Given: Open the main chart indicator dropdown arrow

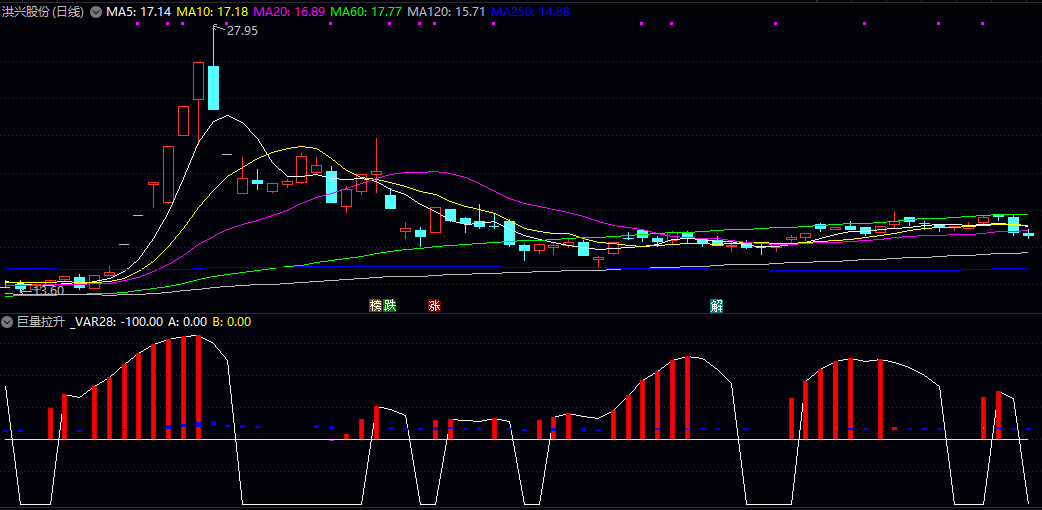Looking at the screenshot, I should (x=96, y=11).
